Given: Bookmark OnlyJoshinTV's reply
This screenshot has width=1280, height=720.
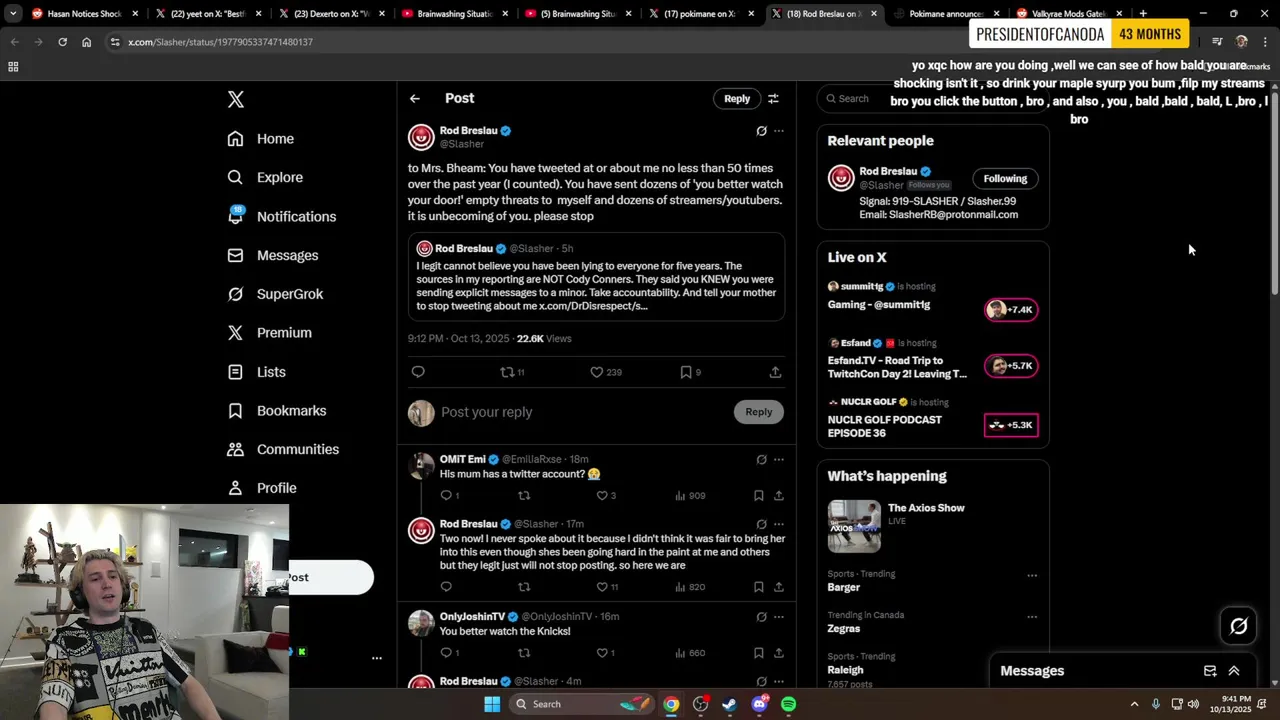Looking at the screenshot, I should [x=758, y=653].
